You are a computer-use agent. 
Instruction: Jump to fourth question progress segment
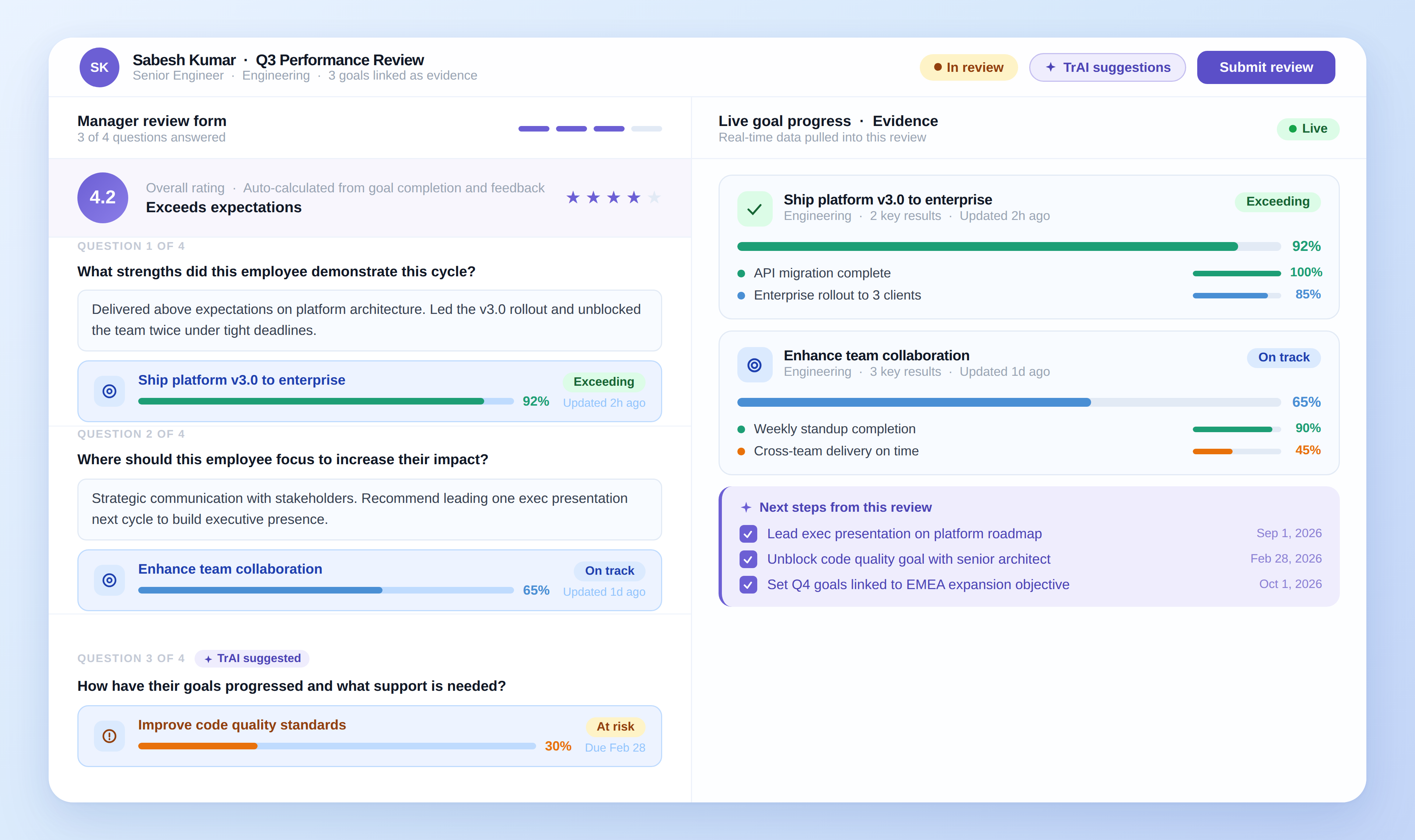tap(646, 129)
